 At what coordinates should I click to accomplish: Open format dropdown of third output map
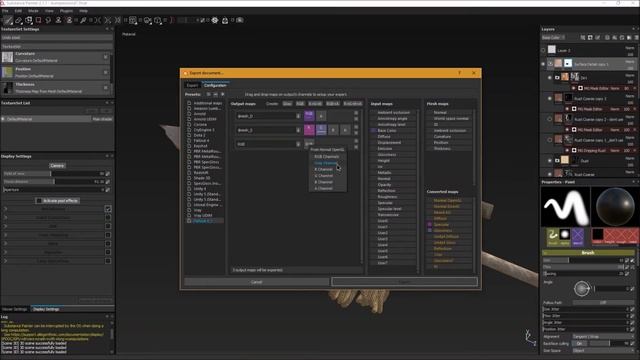point(298,144)
